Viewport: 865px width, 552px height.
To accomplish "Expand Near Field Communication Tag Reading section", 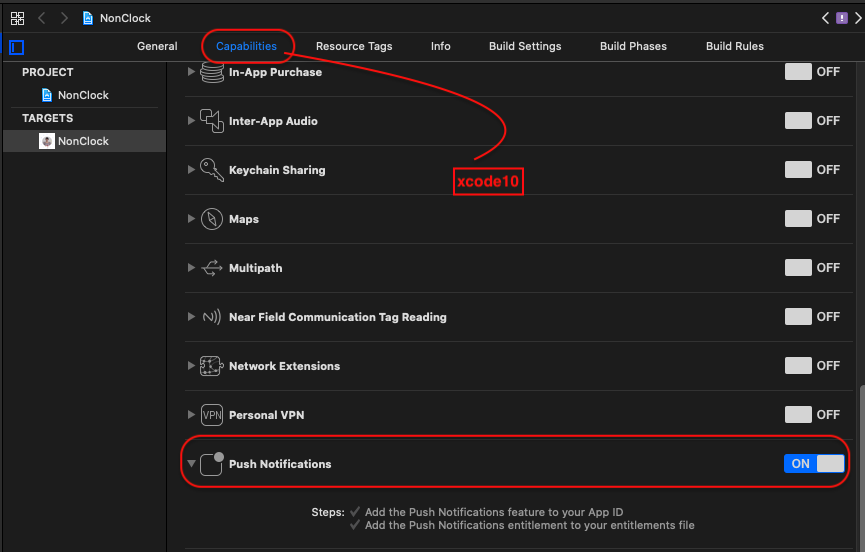I will click(191, 317).
